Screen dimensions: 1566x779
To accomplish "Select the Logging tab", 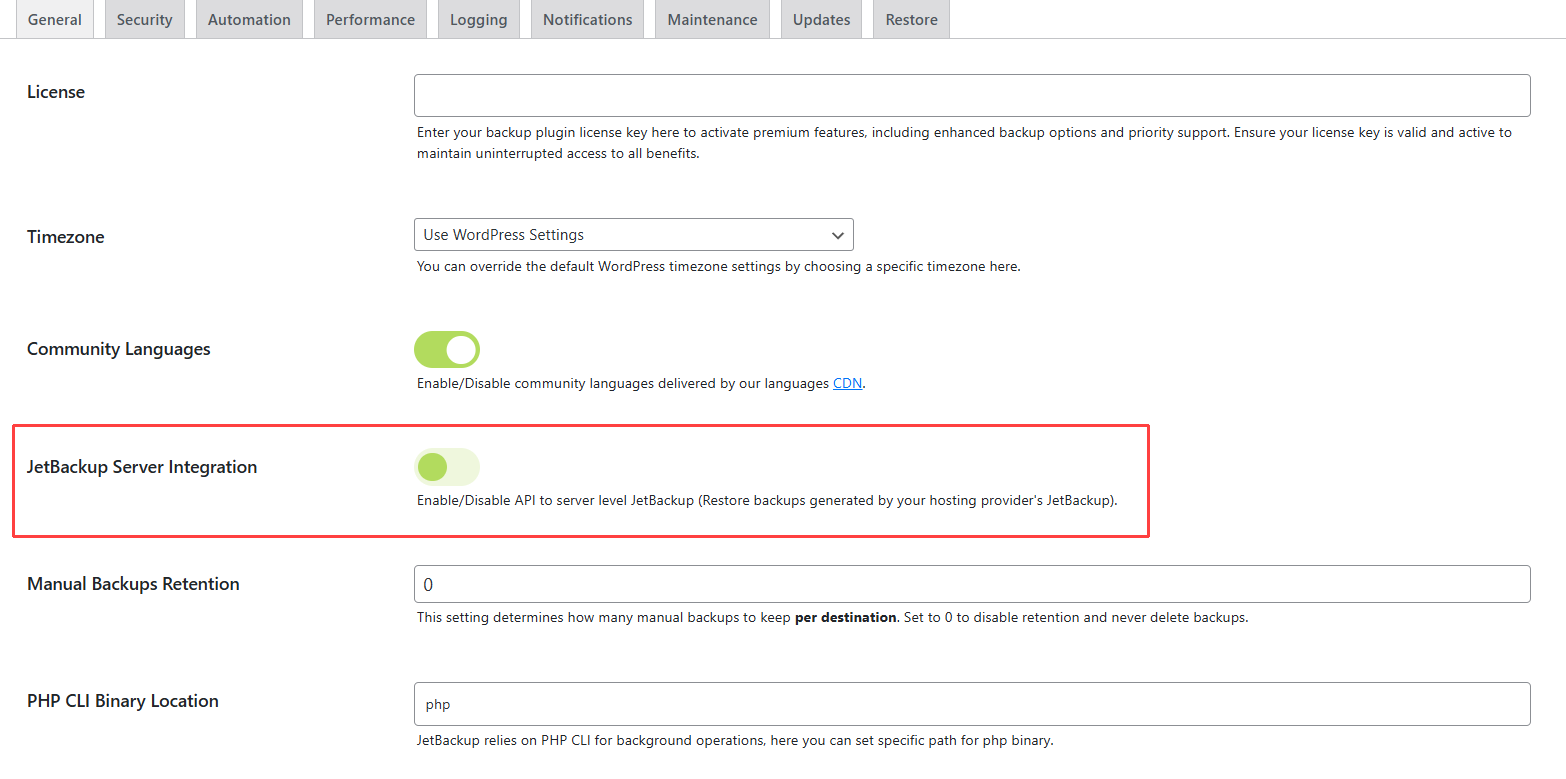I will click(478, 20).
